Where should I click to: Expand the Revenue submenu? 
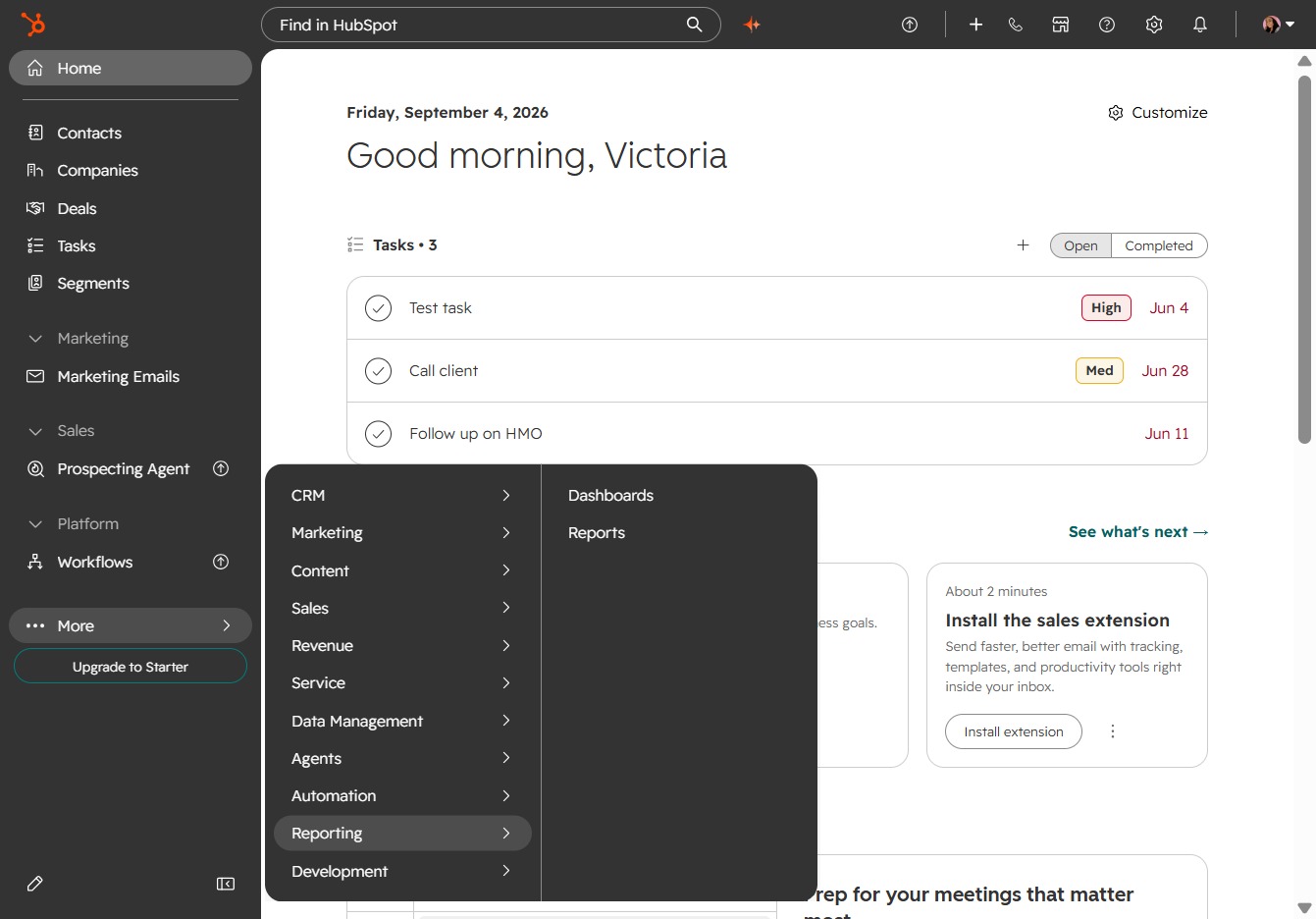pos(402,646)
